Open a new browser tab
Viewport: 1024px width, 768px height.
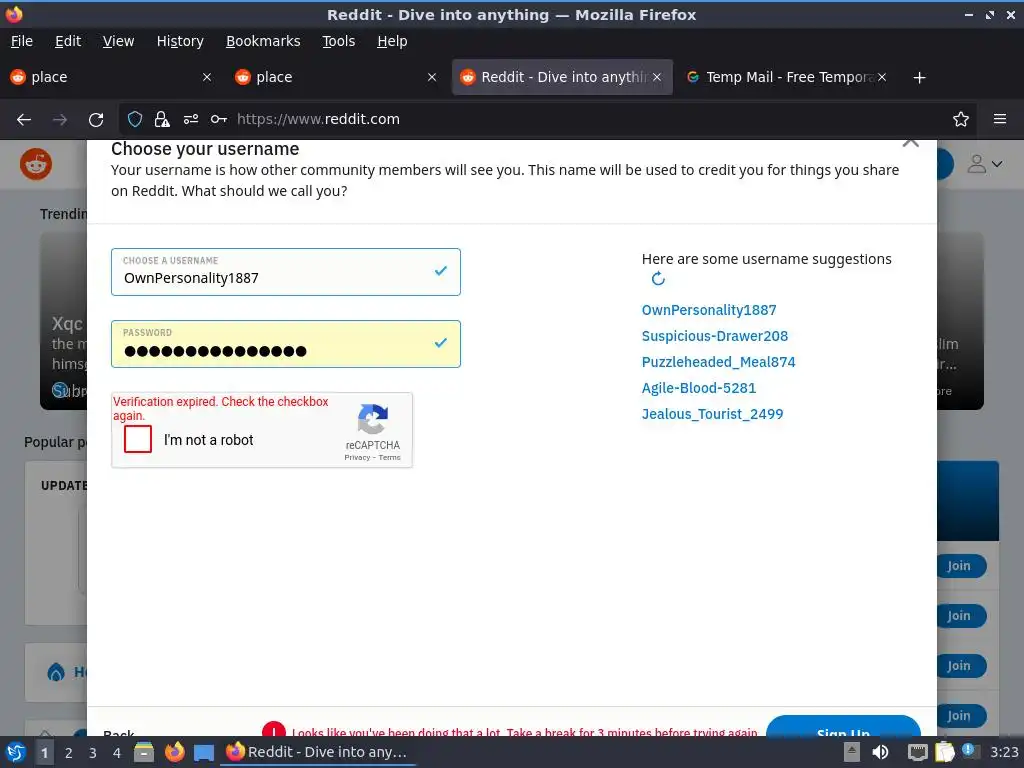pos(920,78)
